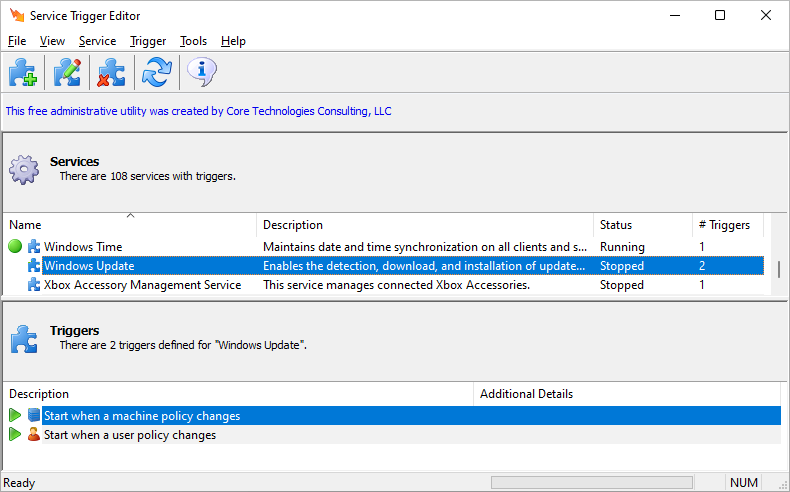Click the green running indicator for Windows Time
Image resolution: width=790 pixels, height=492 pixels.
(x=15, y=246)
